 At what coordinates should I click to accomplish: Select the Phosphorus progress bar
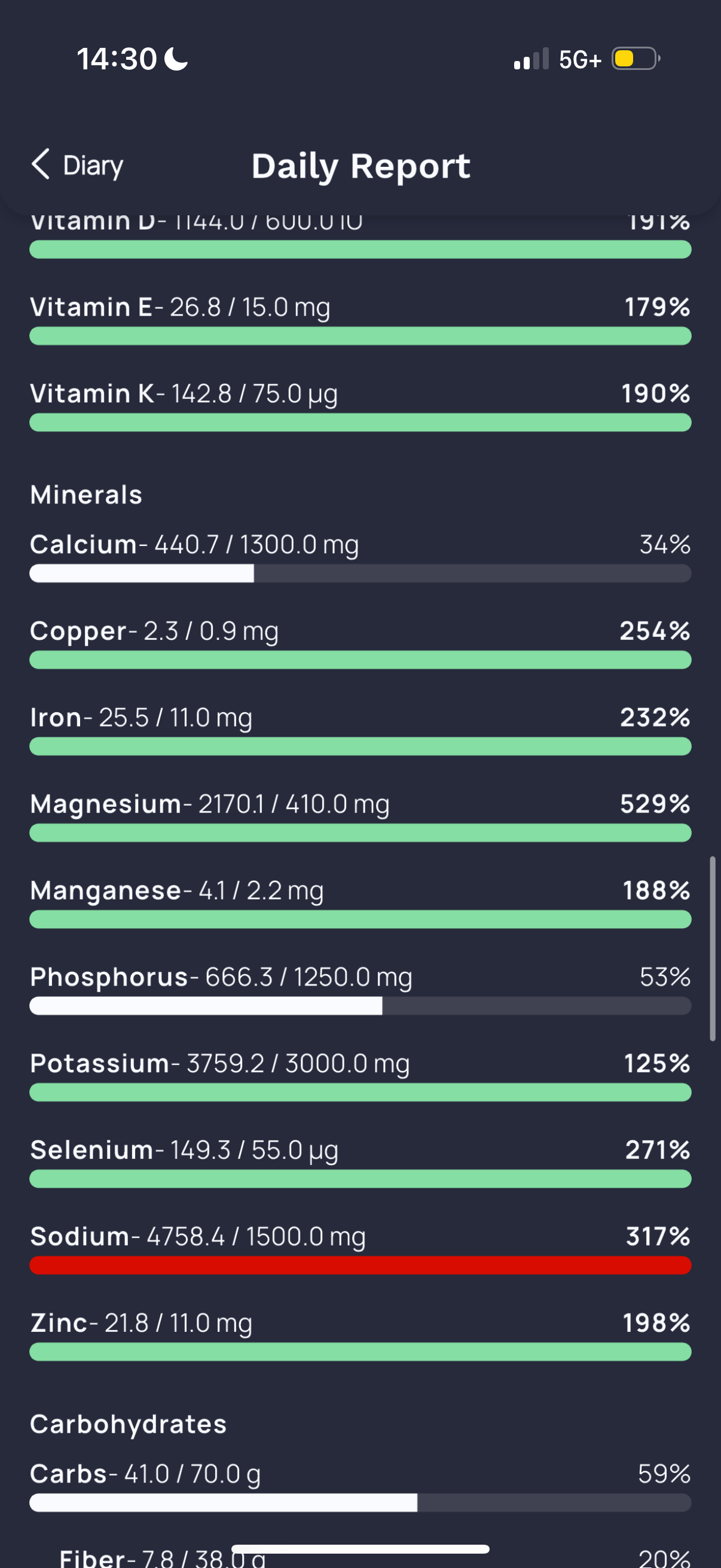tap(360, 1006)
